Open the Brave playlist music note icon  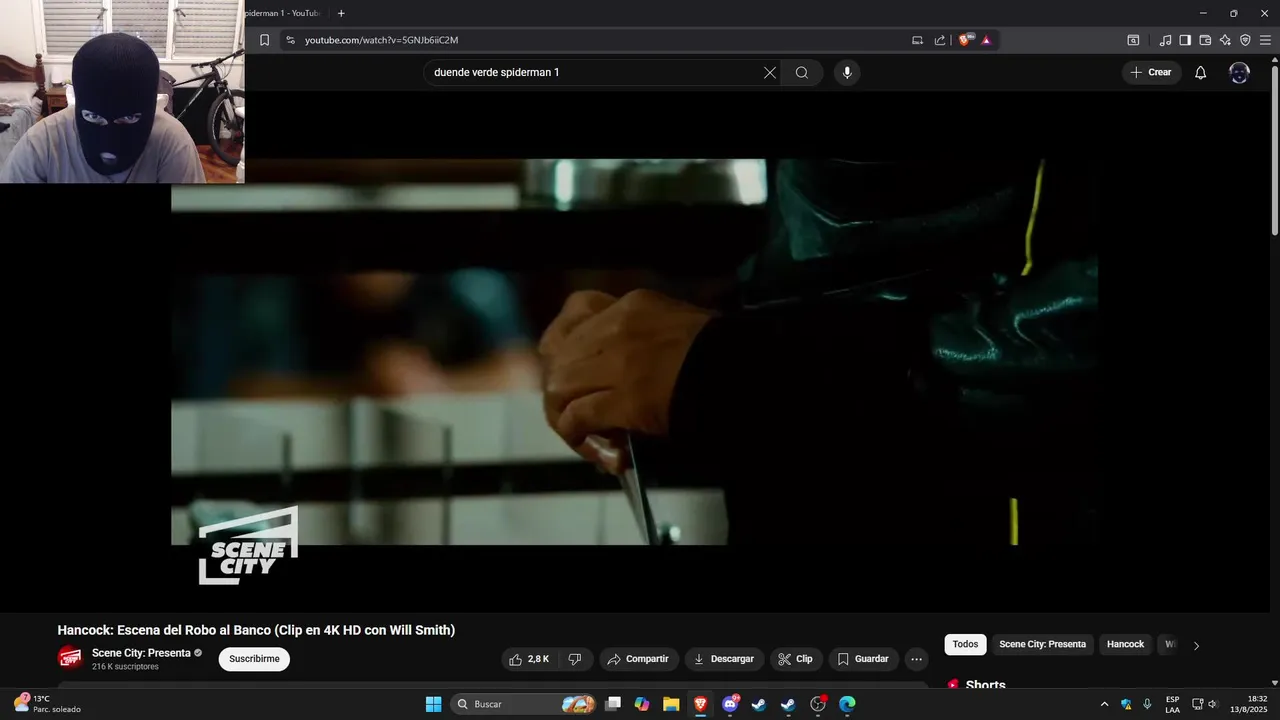pos(1165,40)
